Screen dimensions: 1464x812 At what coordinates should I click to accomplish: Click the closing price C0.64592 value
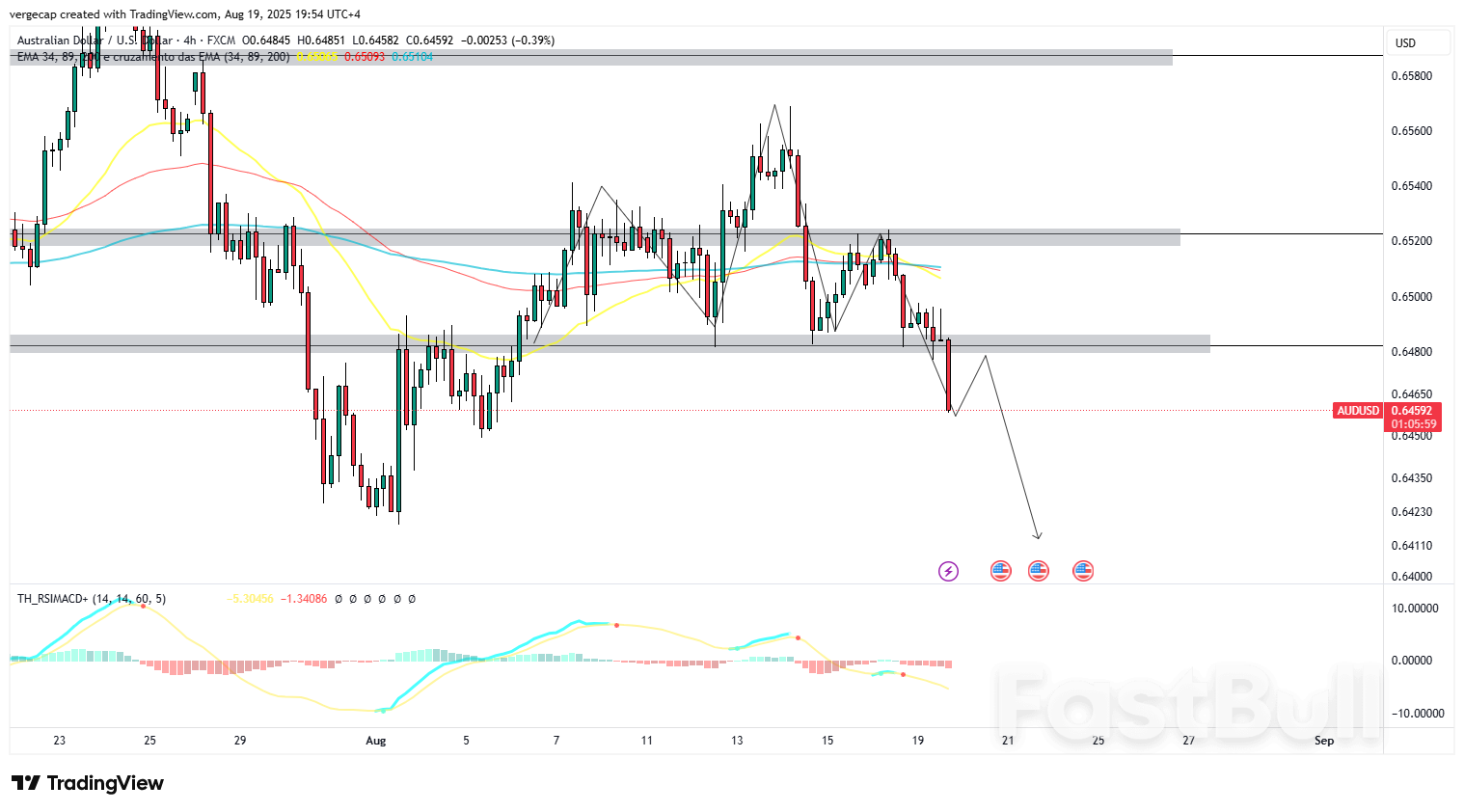[428, 41]
